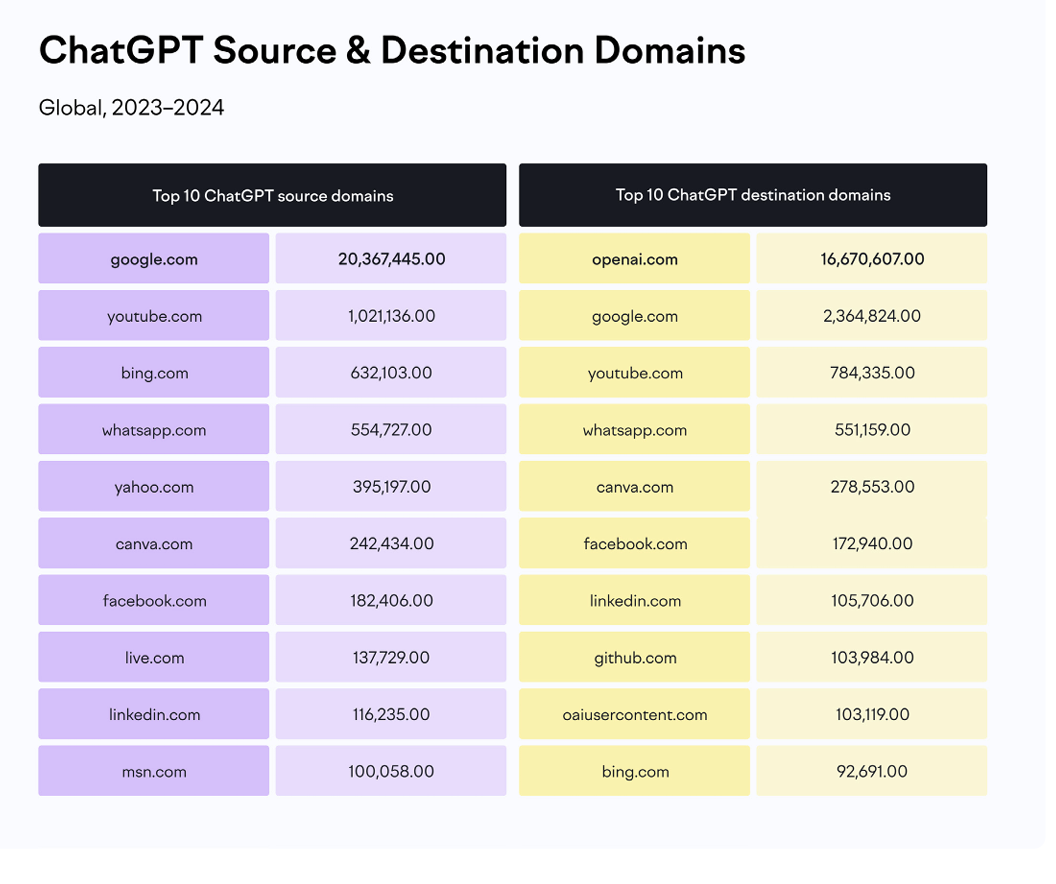Screen dimensions: 1056x884
Task: Click the "Global, 2023–2024" subtitle
Action: pos(131,108)
